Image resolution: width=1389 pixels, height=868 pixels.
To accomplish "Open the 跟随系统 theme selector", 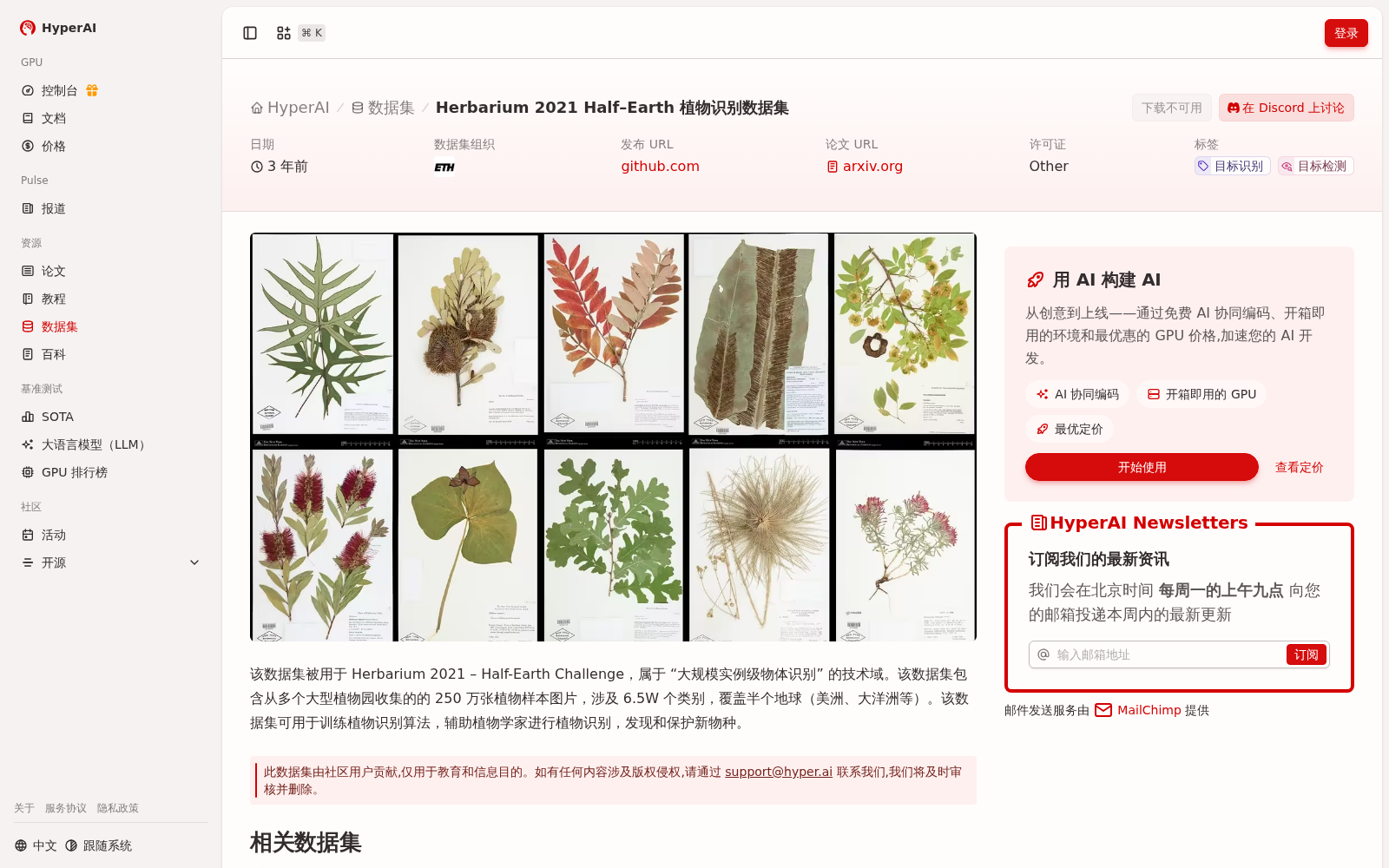I will point(98,845).
